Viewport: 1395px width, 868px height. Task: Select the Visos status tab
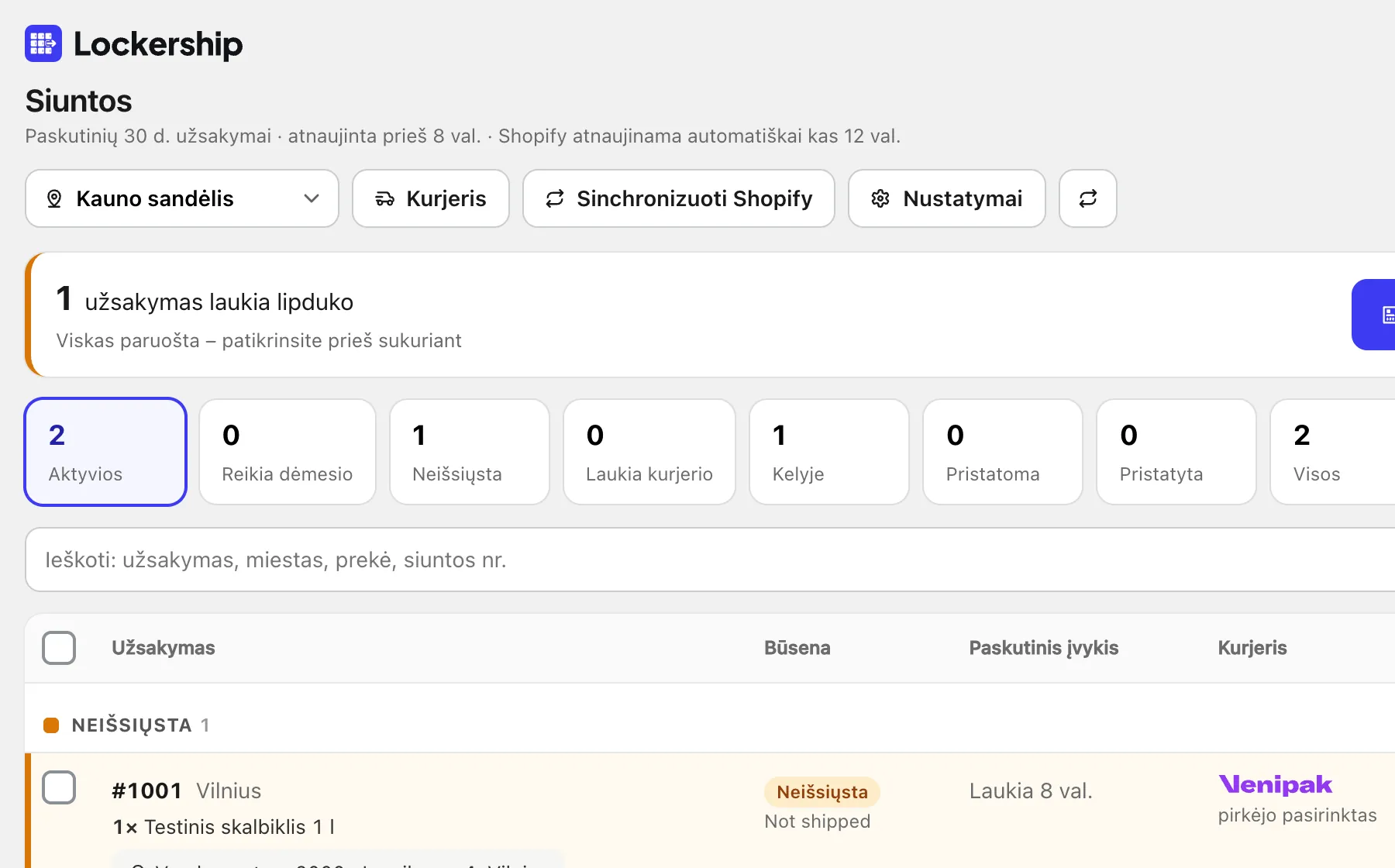(x=1333, y=452)
